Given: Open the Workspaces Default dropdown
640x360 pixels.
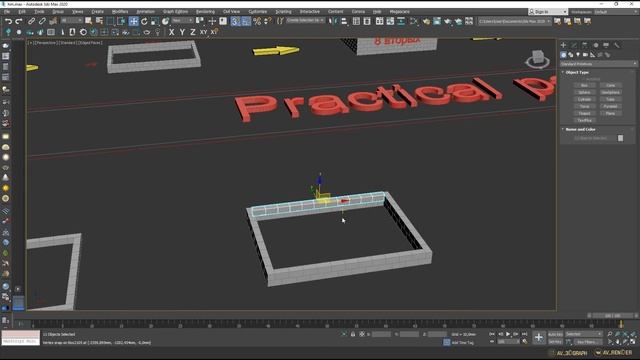Looking at the screenshot, I should (x=615, y=12).
